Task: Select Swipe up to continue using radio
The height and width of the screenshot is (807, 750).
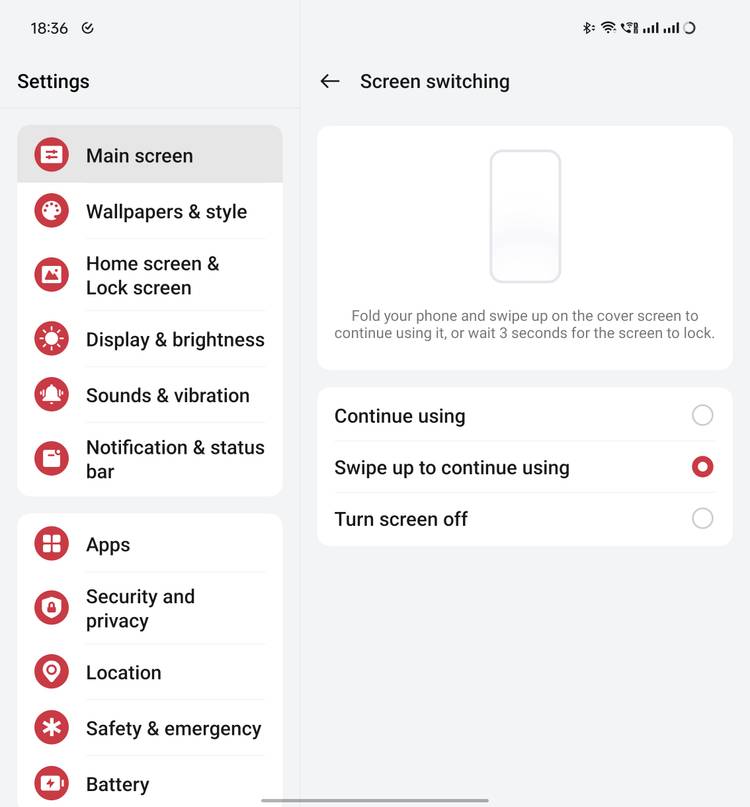Action: (702, 467)
